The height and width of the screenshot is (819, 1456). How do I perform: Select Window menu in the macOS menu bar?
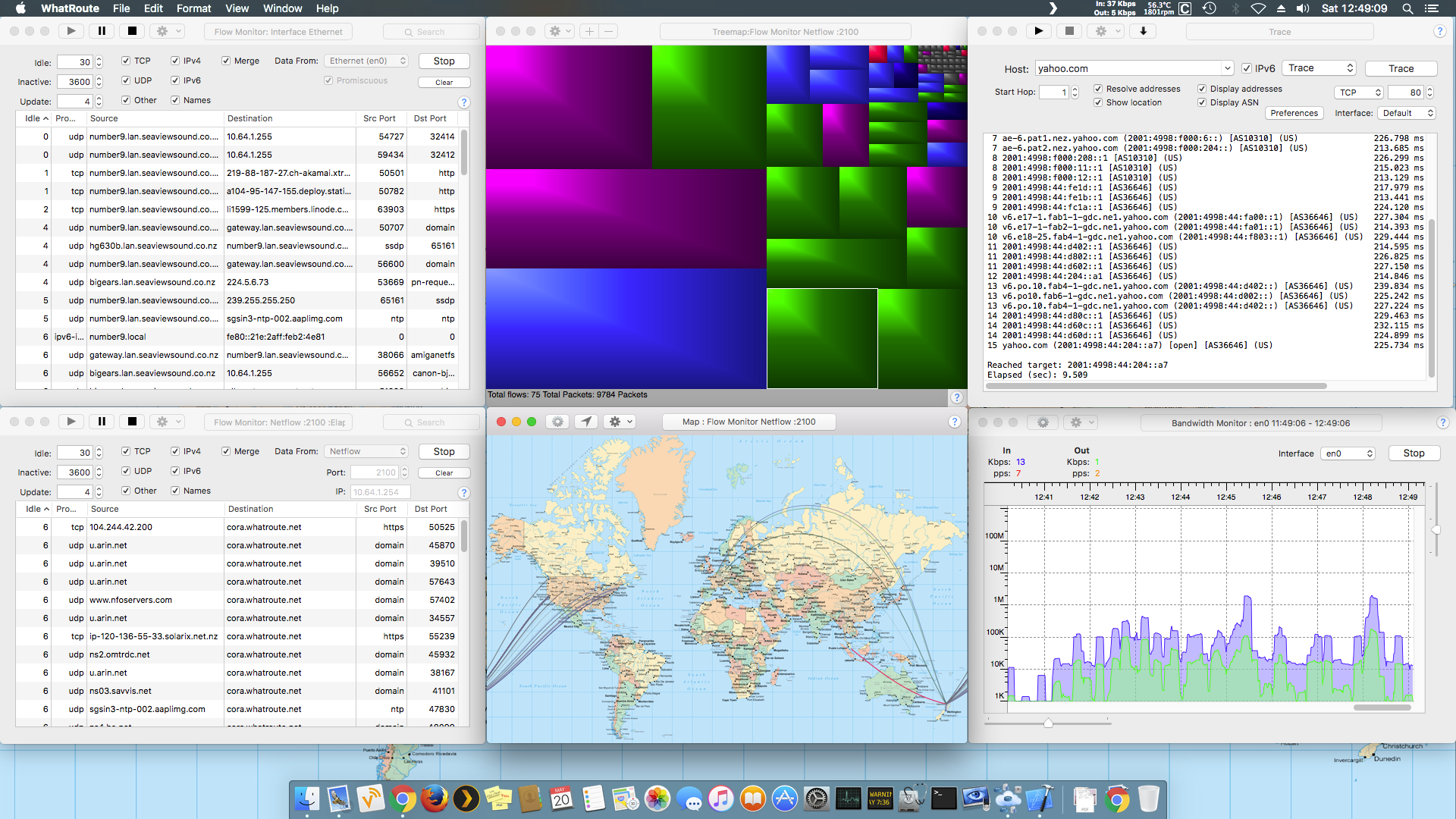coord(284,9)
